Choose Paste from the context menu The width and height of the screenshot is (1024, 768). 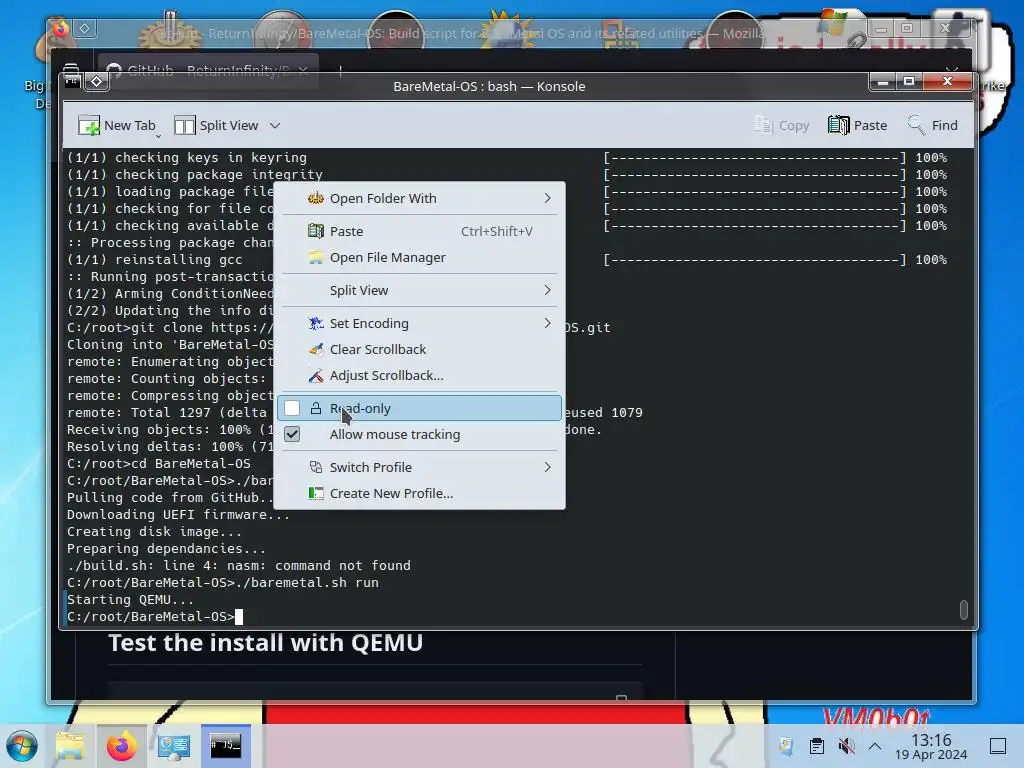pos(419,231)
